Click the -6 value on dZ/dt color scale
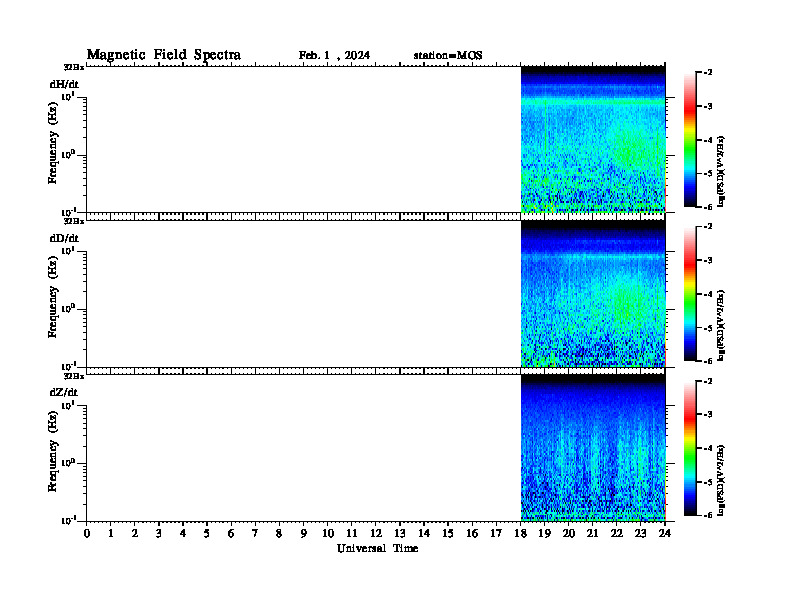The image size is (792, 612). coord(708,515)
